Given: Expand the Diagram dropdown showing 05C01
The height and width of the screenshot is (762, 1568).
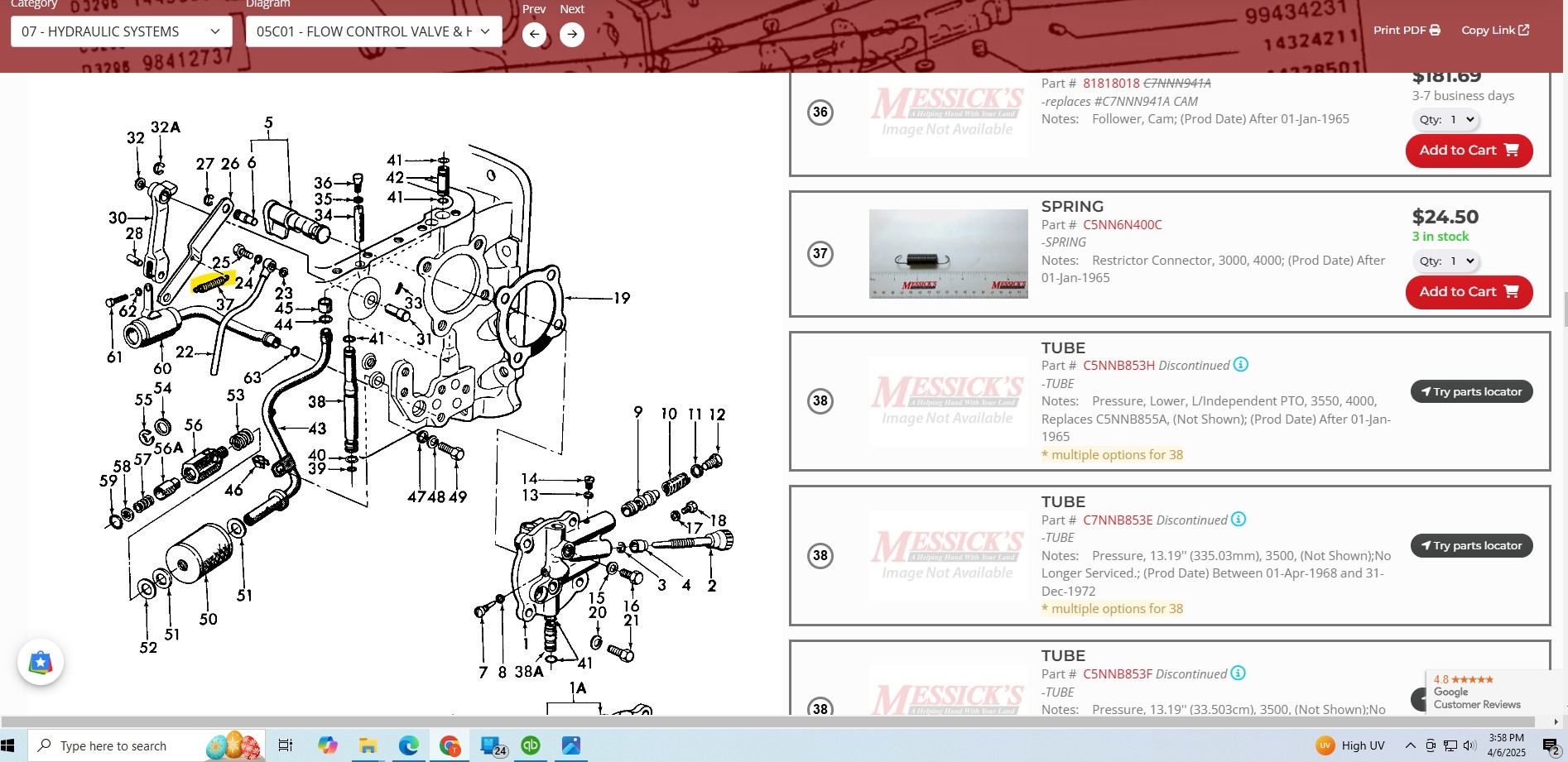Looking at the screenshot, I should coord(373,31).
